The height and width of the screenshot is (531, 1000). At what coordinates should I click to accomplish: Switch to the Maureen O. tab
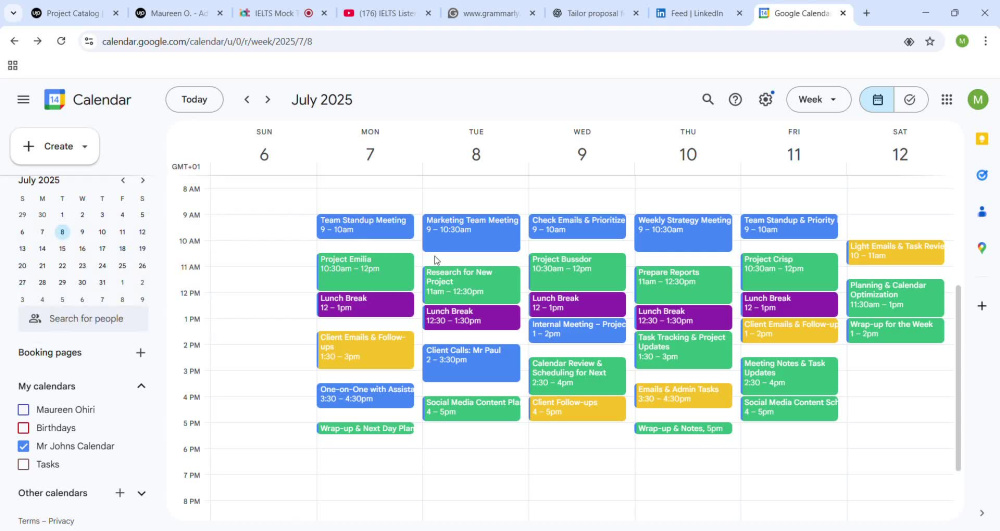pos(179,13)
